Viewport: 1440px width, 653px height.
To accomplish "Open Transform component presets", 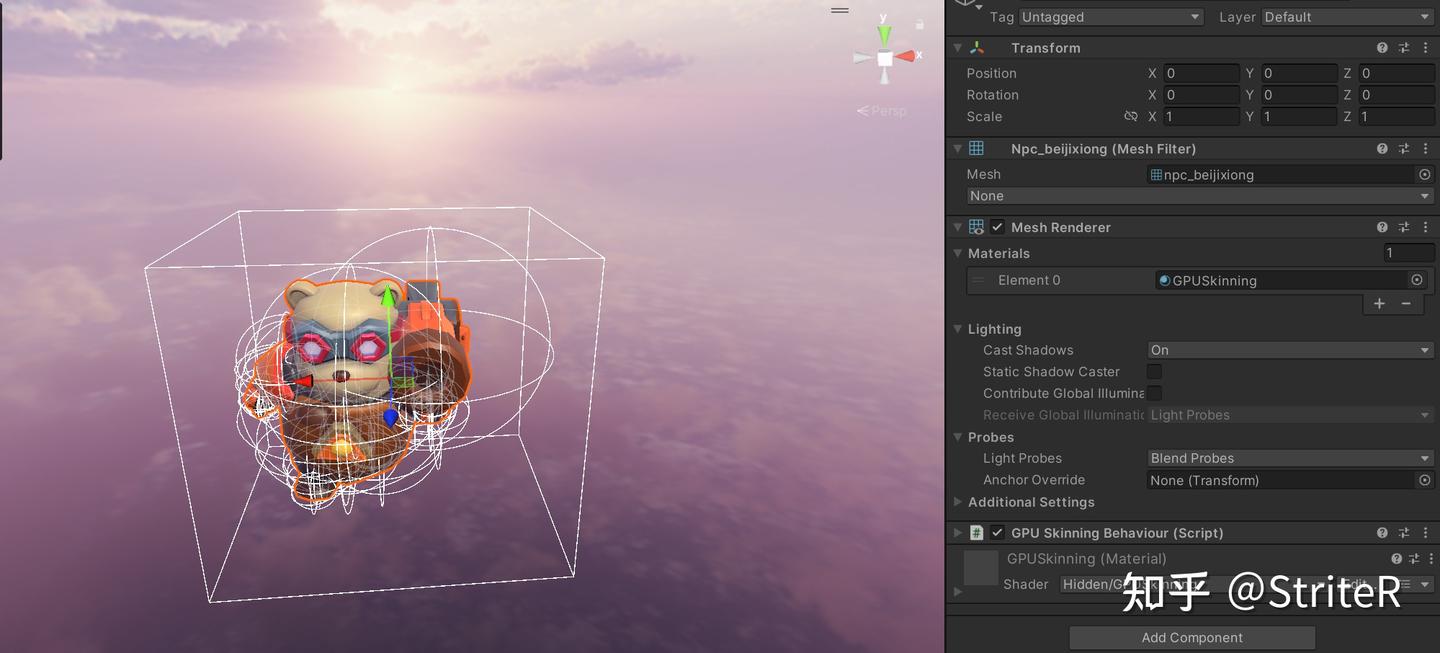I will click(1404, 48).
